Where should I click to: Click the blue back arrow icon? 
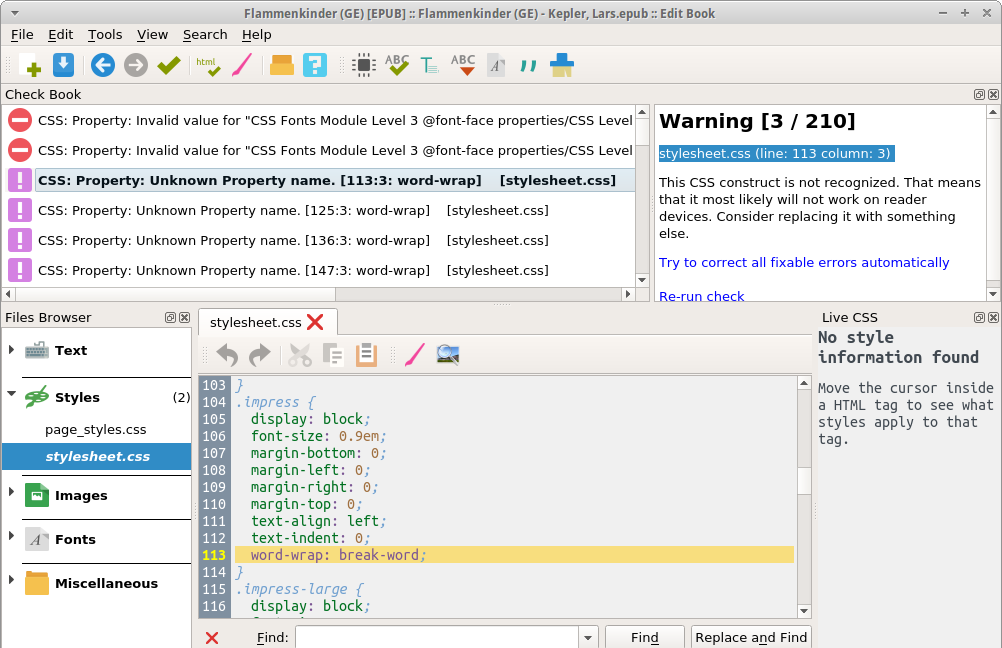pos(102,65)
